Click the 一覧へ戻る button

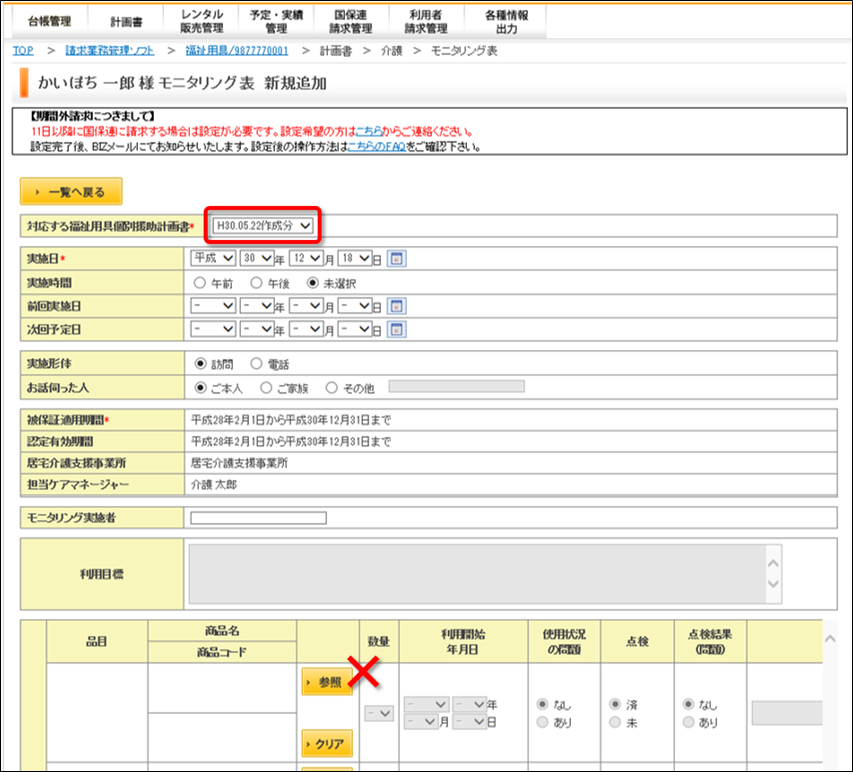71,192
